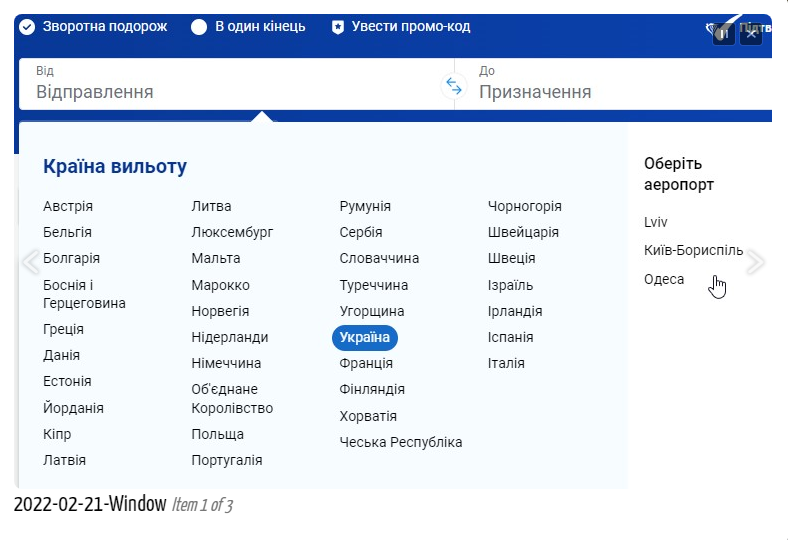Select the Зворотна подорож radio option
The width and height of the screenshot is (788, 540).
pyautogui.click(x=27, y=27)
